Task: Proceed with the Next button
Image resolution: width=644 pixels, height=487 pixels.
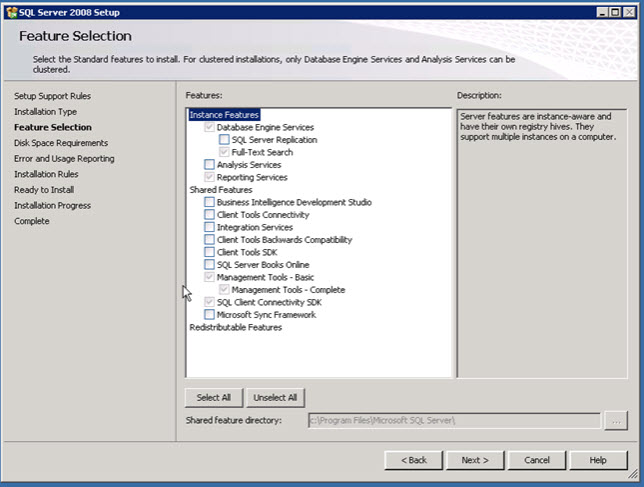Action: (475, 460)
